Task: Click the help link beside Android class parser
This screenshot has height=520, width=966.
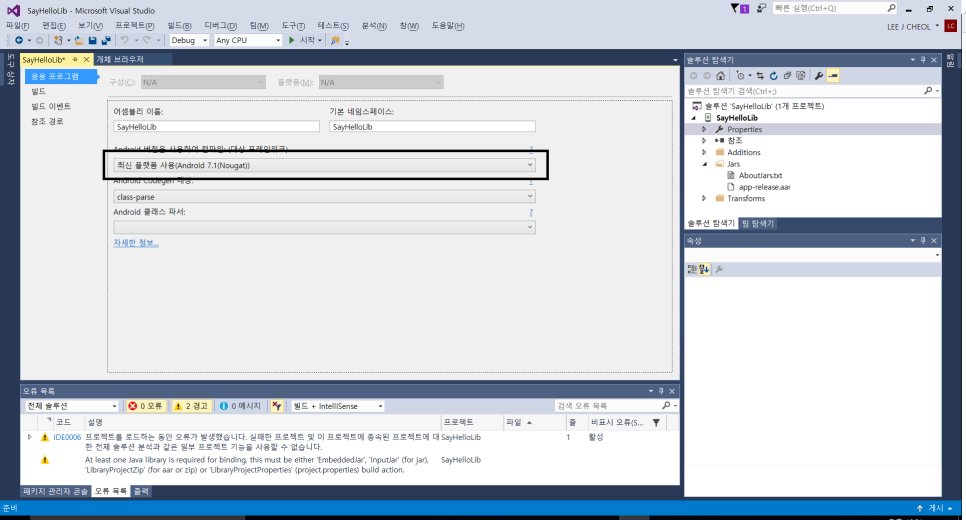Action: [x=531, y=212]
